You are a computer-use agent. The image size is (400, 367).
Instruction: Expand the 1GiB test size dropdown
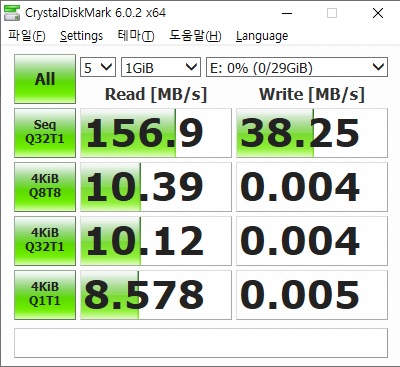[x=161, y=67]
